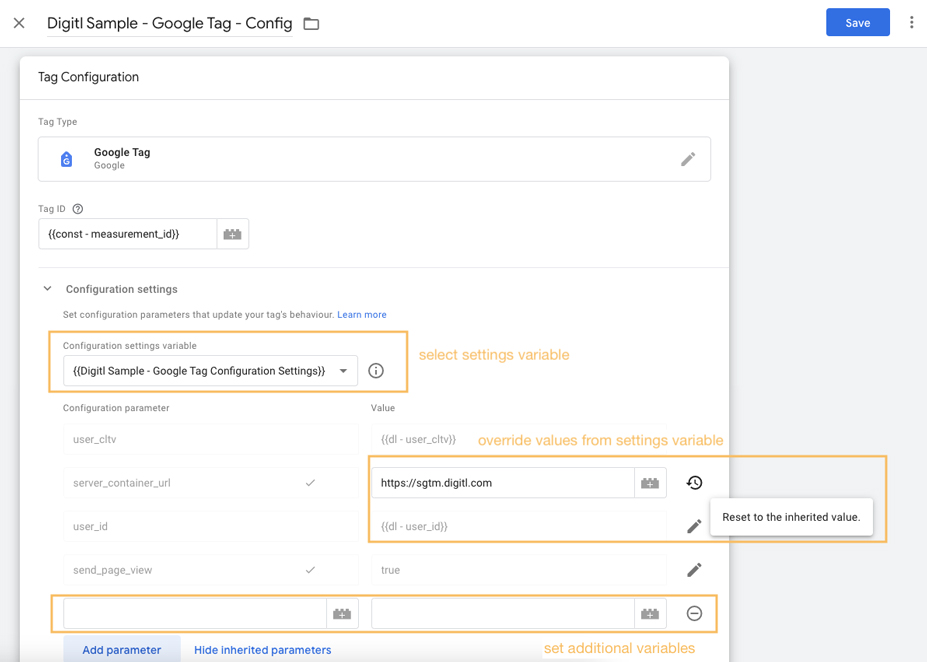Open the folder icon beside the tag name
The image size is (927, 662).
tap(311, 24)
